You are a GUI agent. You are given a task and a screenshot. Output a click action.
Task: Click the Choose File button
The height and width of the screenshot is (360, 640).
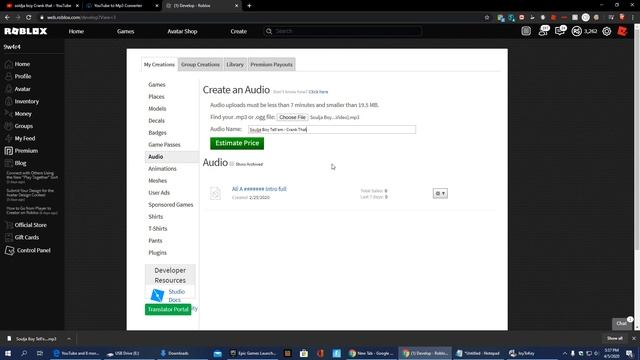click(292, 117)
